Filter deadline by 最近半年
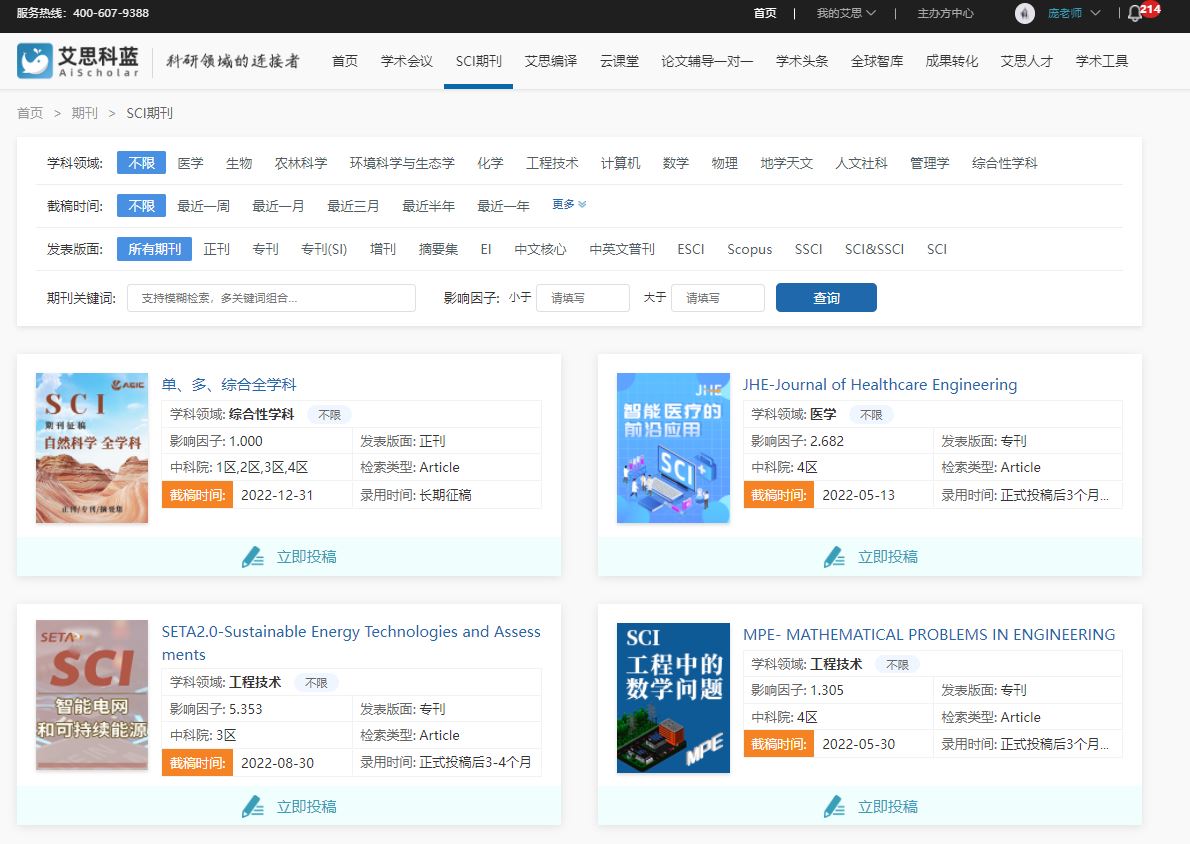Image resolution: width=1190 pixels, height=844 pixels. point(428,206)
